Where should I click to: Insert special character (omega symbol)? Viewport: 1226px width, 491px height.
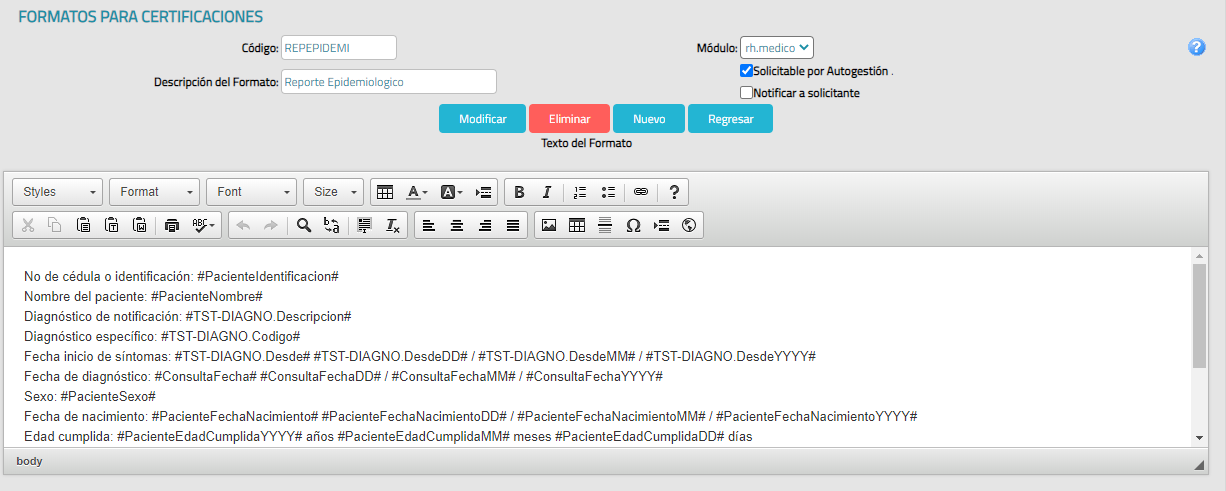633,226
